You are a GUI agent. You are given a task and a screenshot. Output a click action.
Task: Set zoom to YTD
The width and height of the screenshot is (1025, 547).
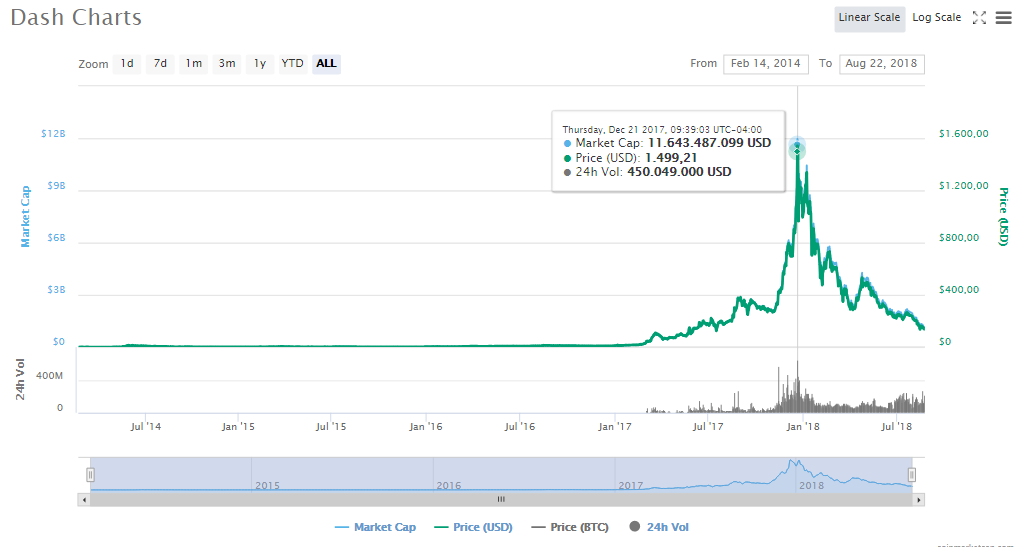tap(292, 63)
